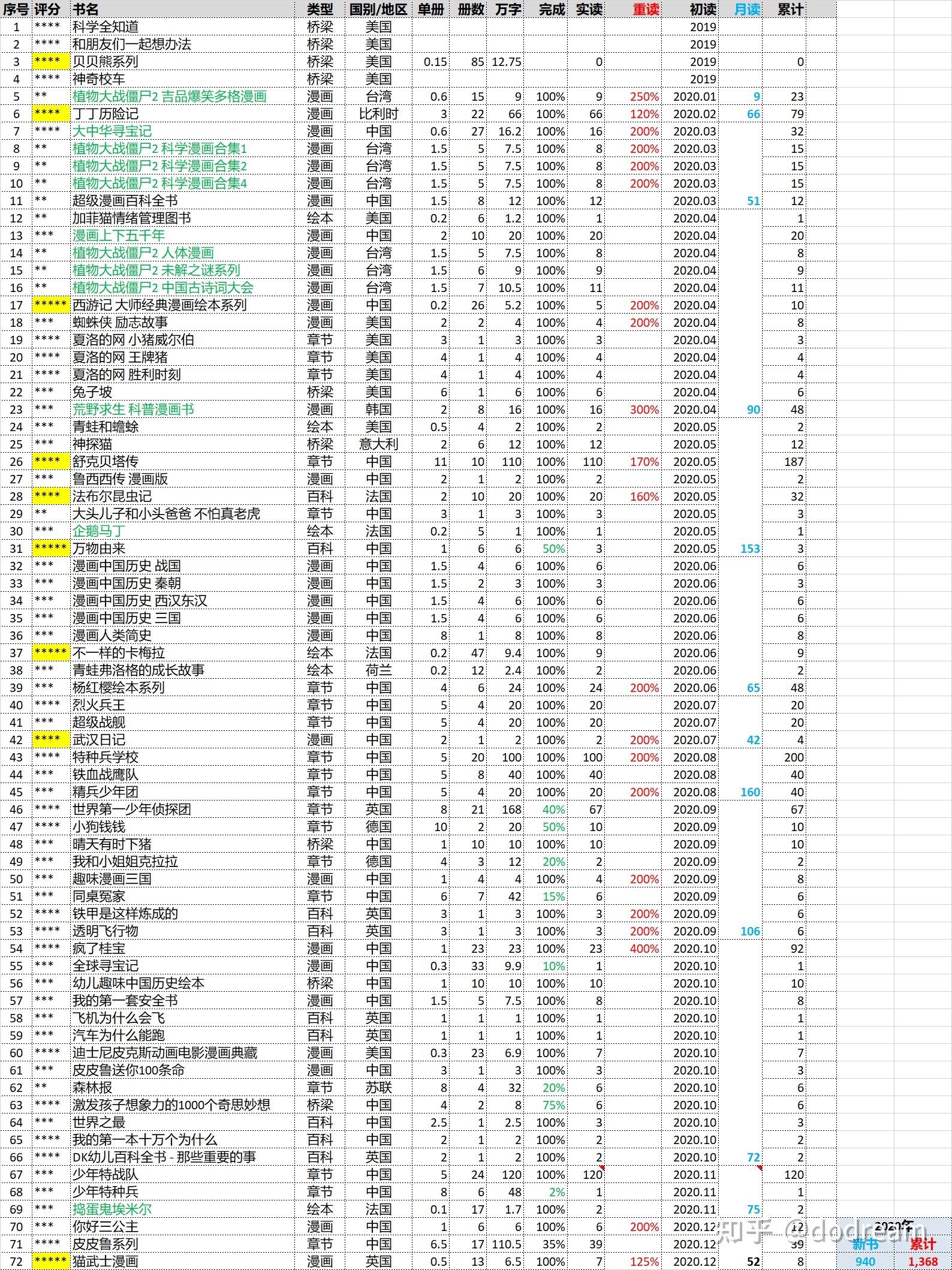This screenshot has width=952, height=1270.
Task: Click the cell "夏洛的网 小猪威尔伯"
Action: tap(133, 340)
